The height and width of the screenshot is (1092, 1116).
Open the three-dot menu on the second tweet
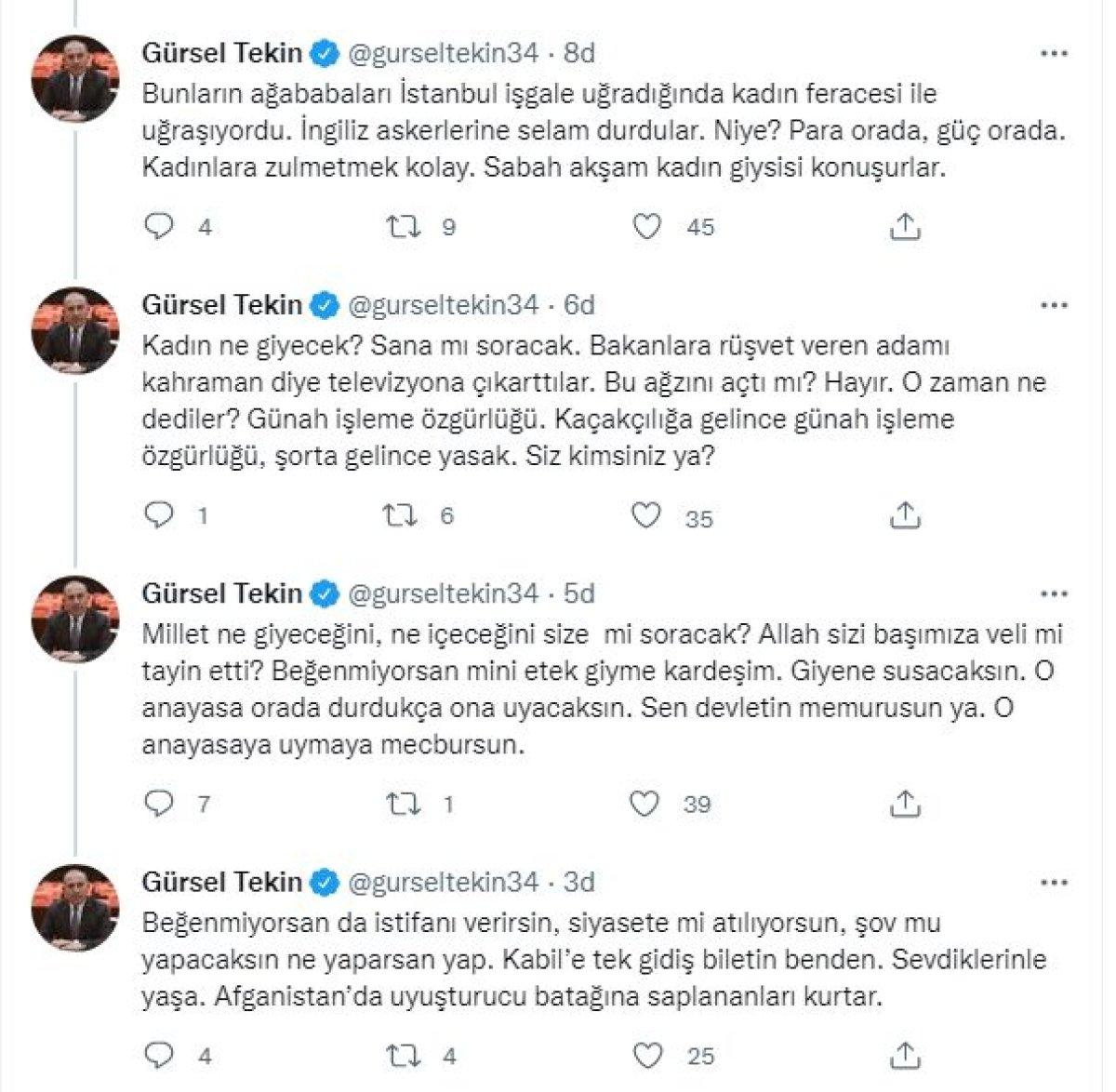[x=1054, y=304]
